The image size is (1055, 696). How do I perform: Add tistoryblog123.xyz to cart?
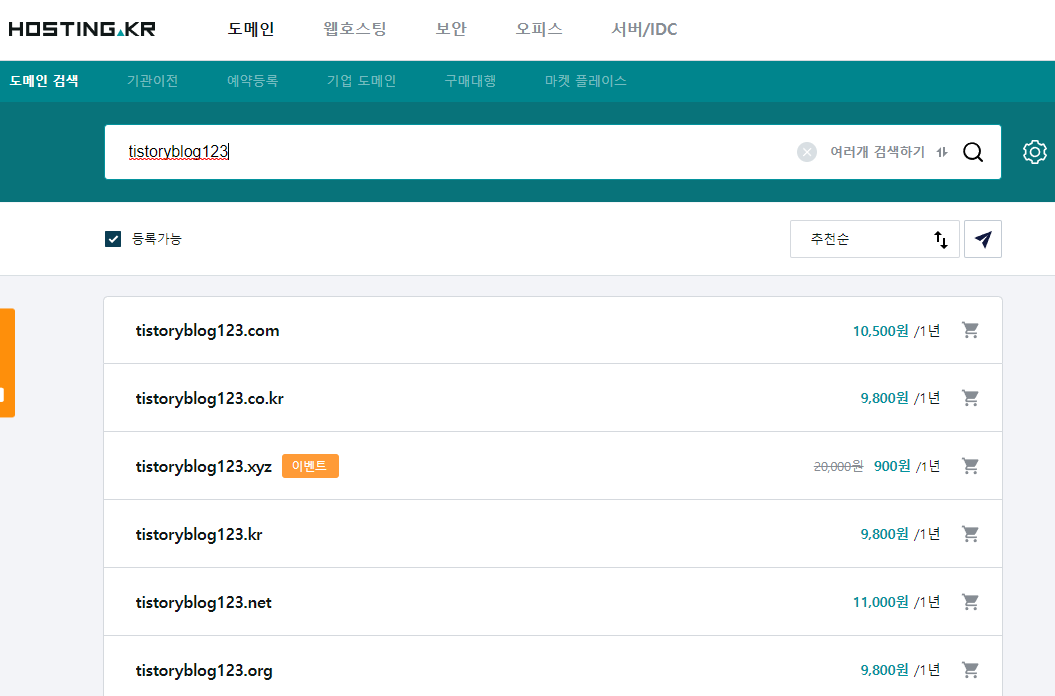point(970,466)
